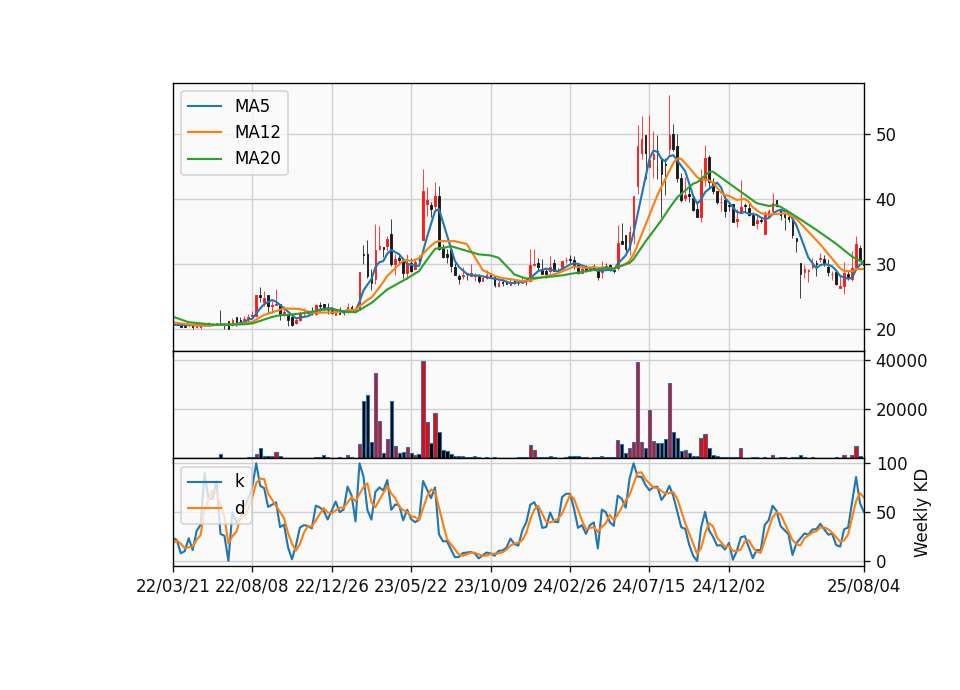Click the date label 24/02/26
This screenshot has width=960, height=690.
570,586
